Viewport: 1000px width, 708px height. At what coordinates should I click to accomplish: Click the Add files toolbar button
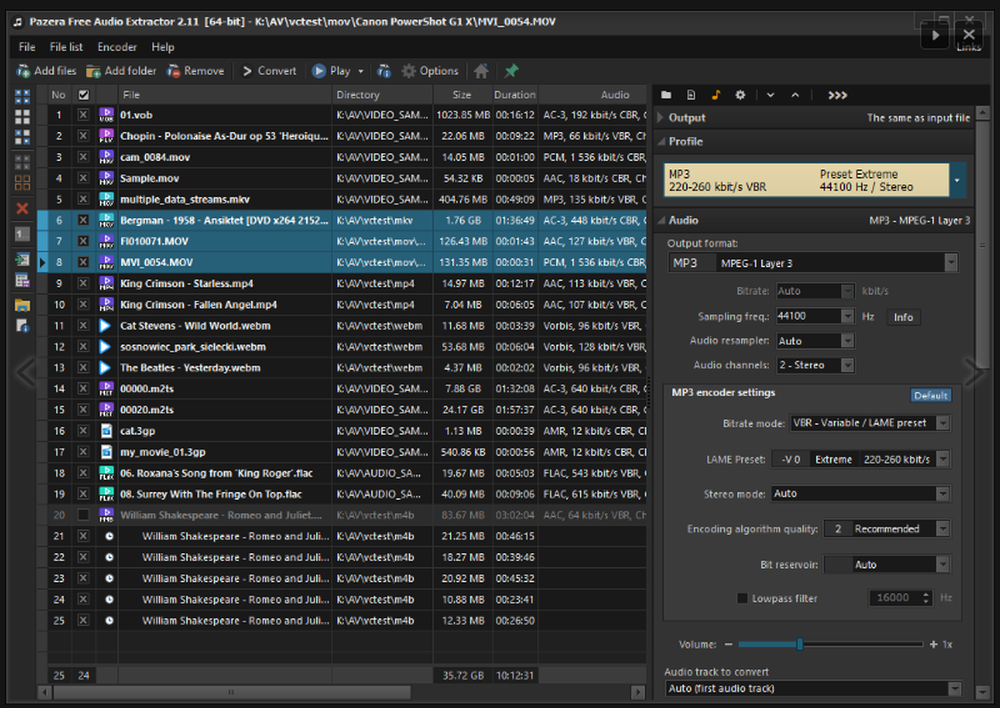47,71
